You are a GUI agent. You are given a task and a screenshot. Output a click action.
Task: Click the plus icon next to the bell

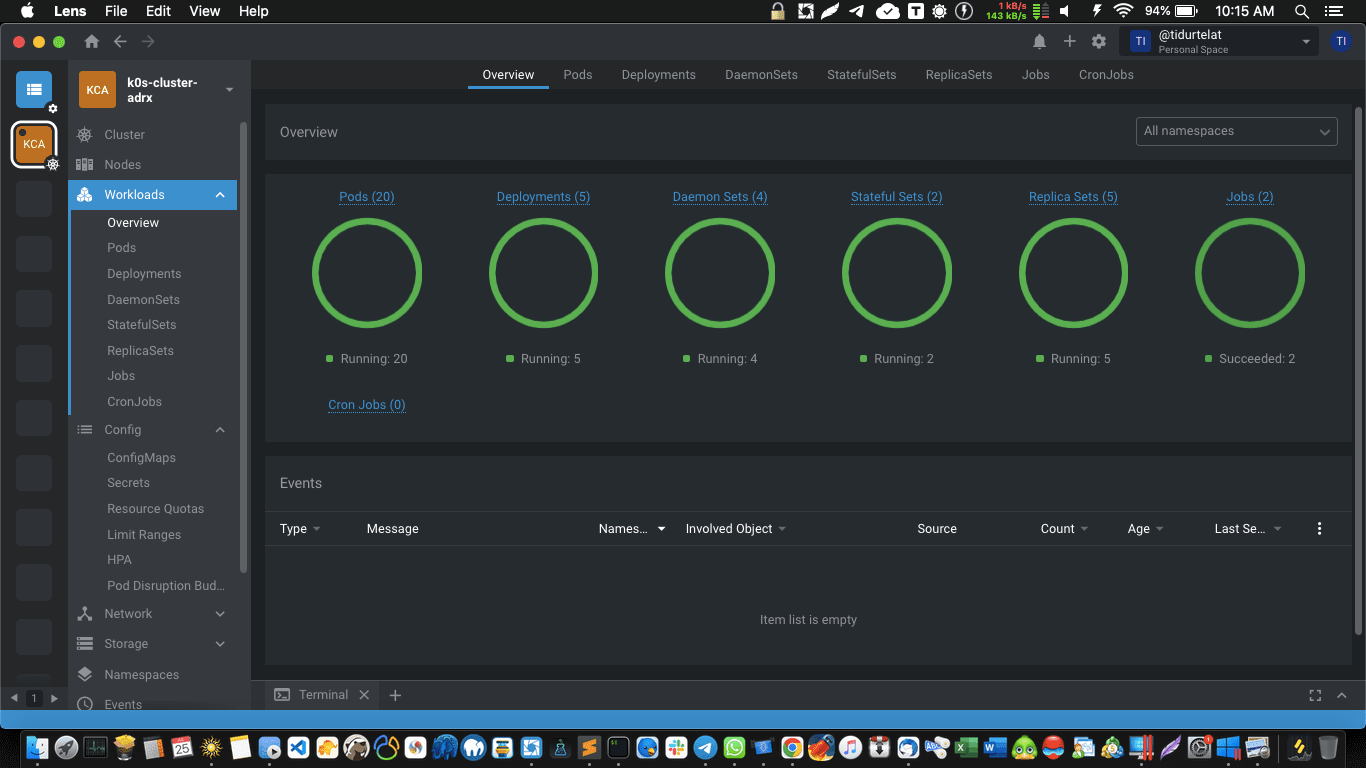[1069, 41]
